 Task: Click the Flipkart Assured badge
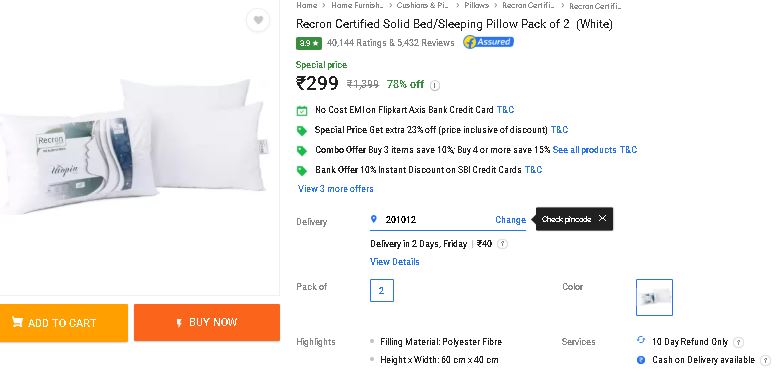(488, 42)
